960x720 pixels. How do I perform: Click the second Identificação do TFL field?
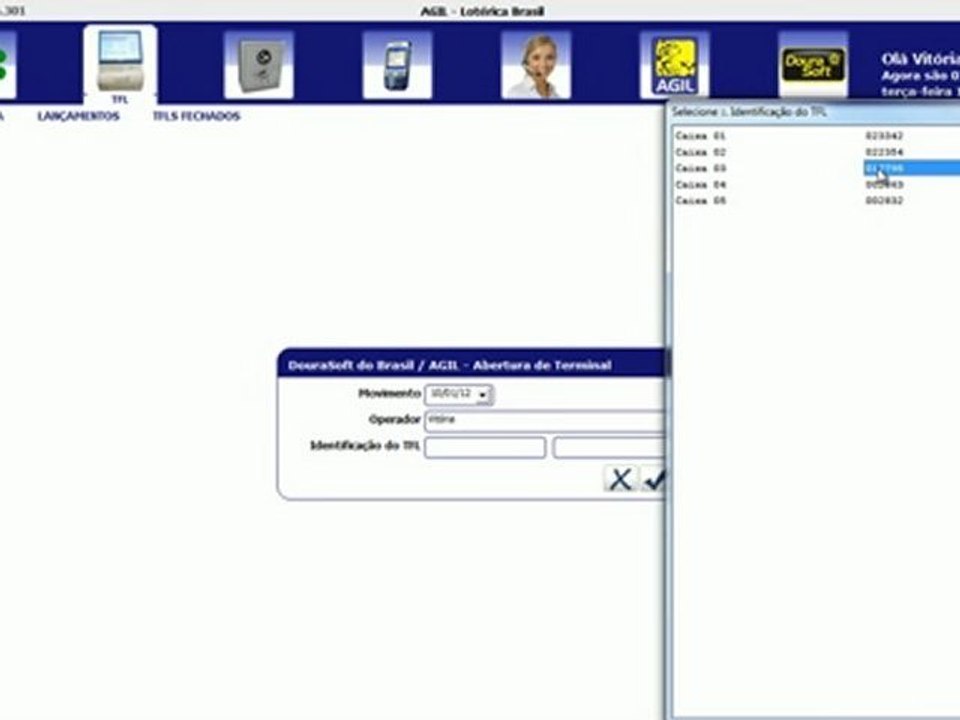[609, 448]
